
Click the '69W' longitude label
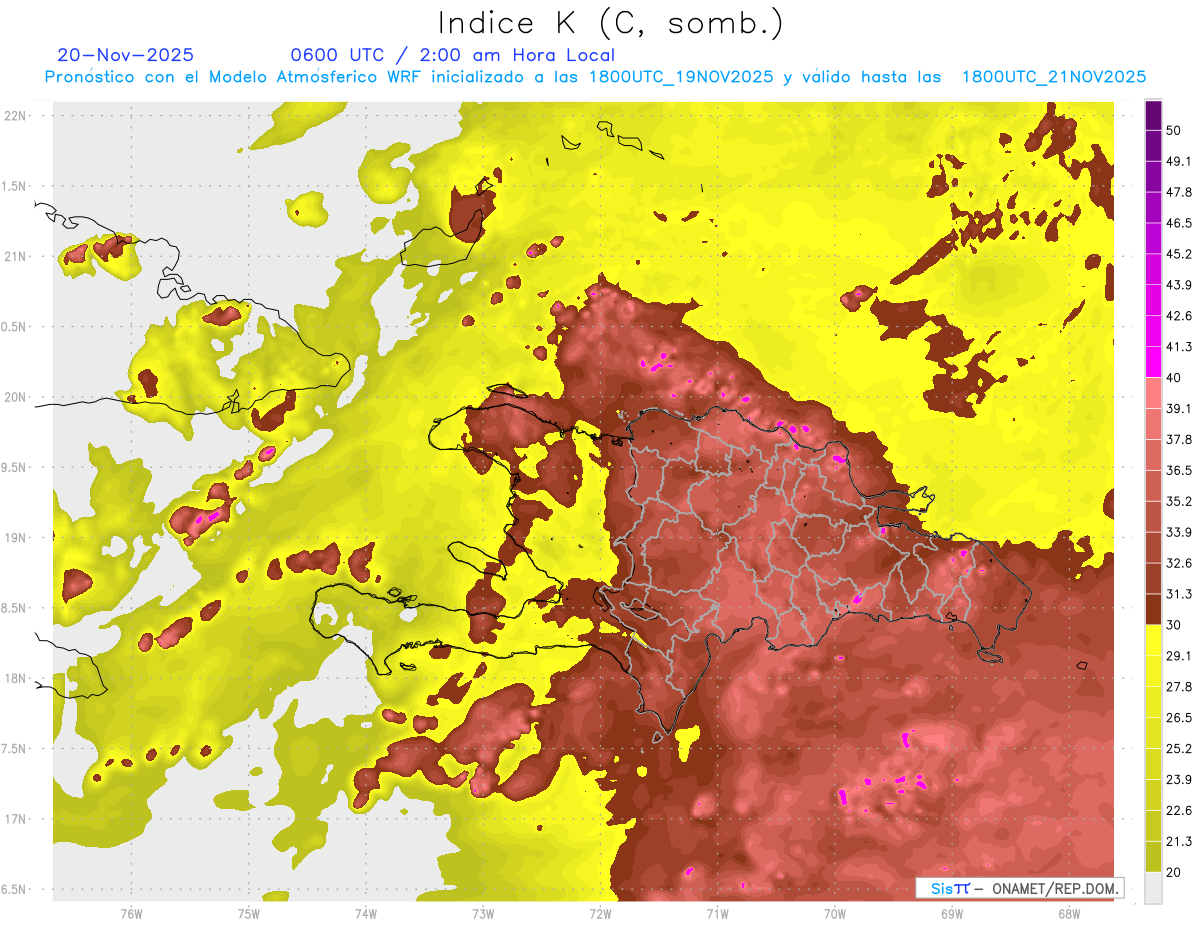pos(951,913)
